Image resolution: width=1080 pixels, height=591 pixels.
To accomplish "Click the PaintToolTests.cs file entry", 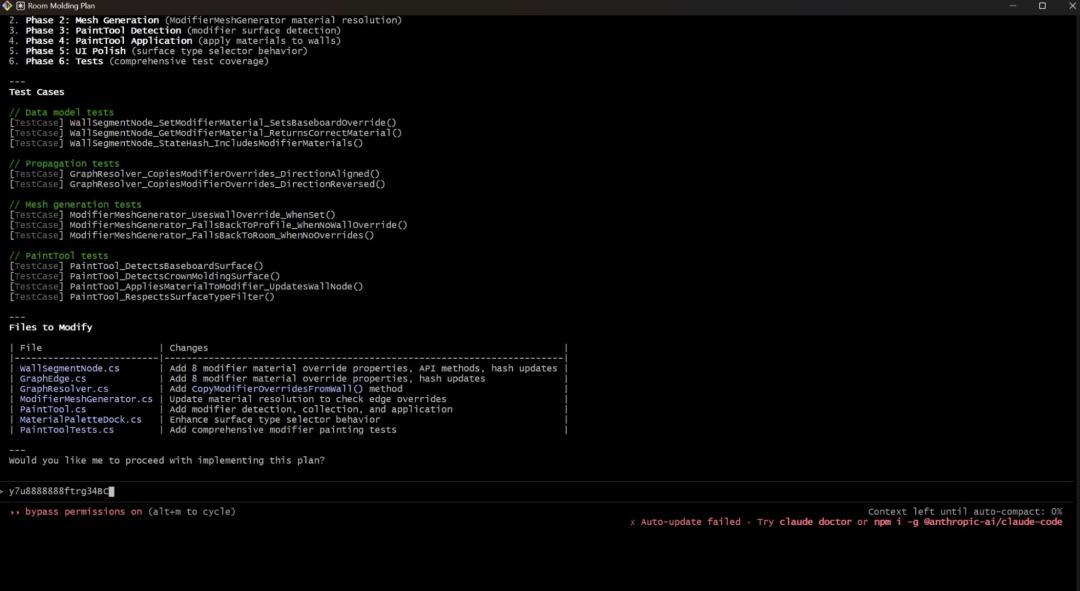I will pos(66,430).
